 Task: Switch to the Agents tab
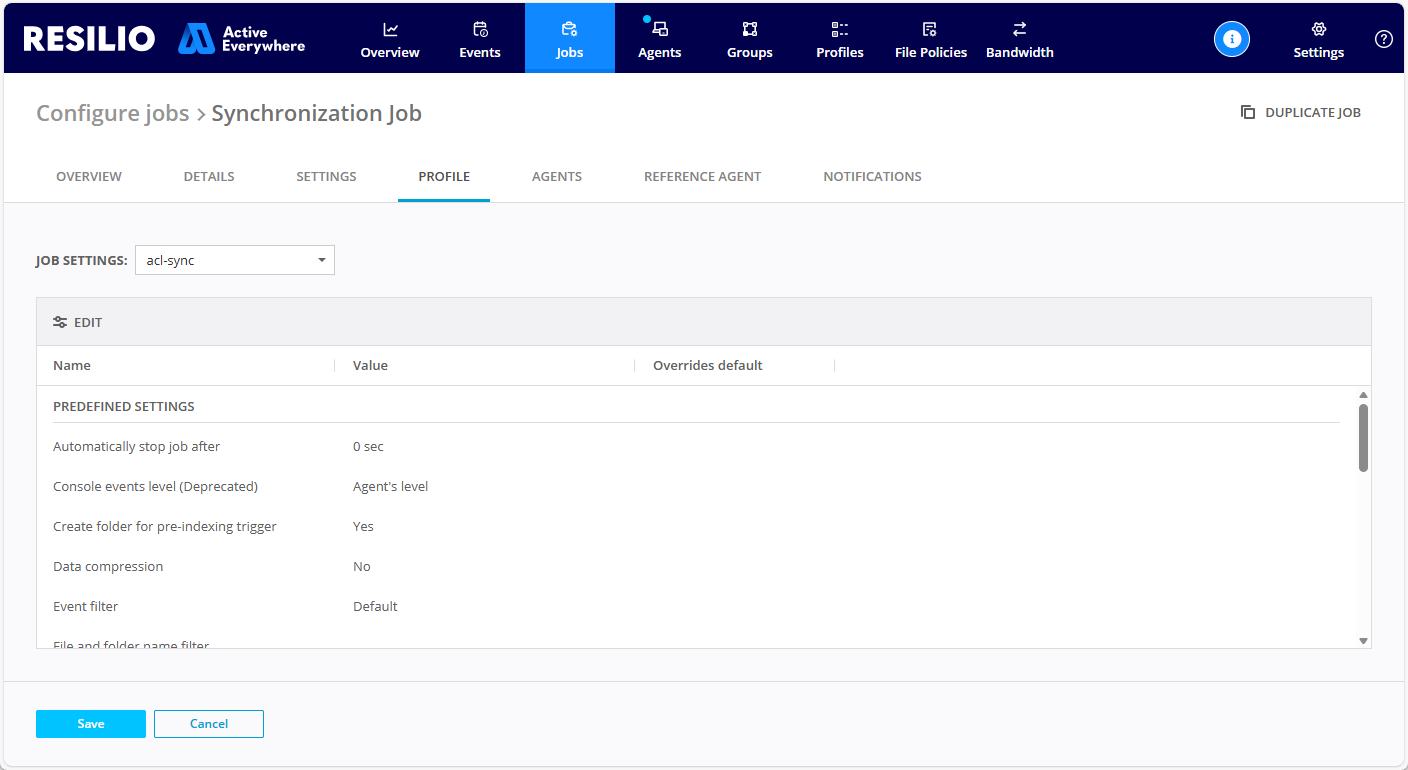557,177
